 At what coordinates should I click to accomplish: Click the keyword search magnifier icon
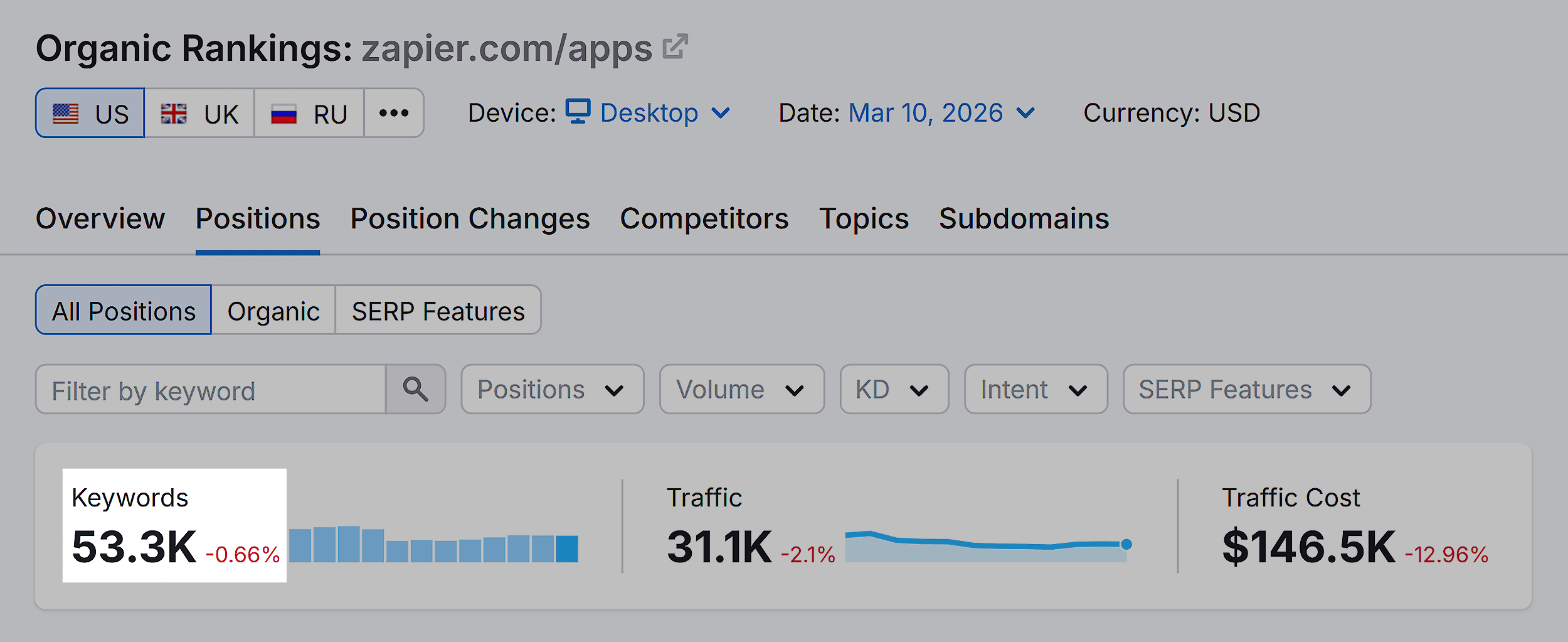[416, 390]
